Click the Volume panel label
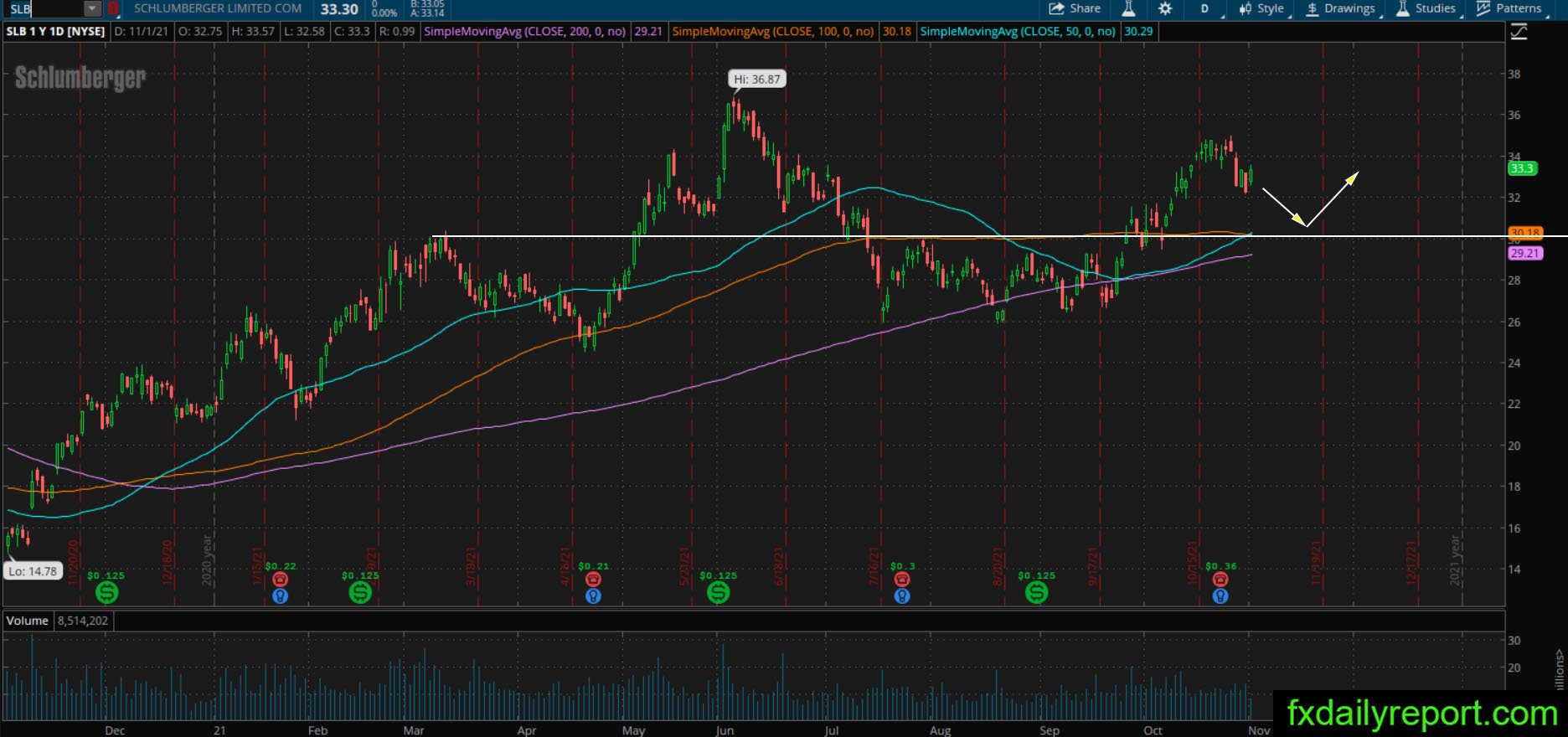The width and height of the screenshot is (1568, 737). pos(28,621)
